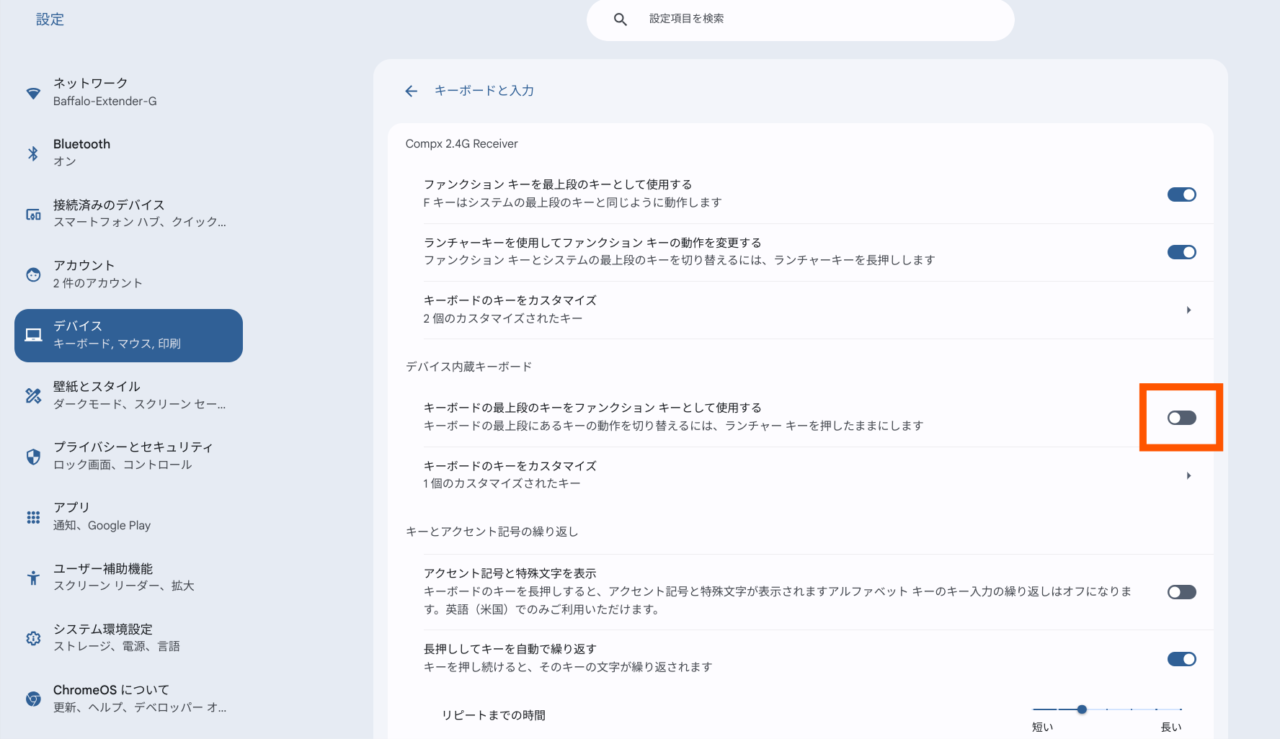The image size is (1280, 739).
Task: Click the account face icon
Action: pyautogui.click(x=33, y=274)
